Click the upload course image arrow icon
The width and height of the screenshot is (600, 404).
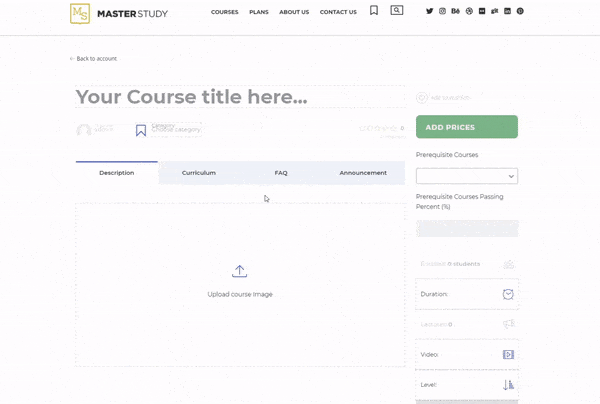coord(239,271)
